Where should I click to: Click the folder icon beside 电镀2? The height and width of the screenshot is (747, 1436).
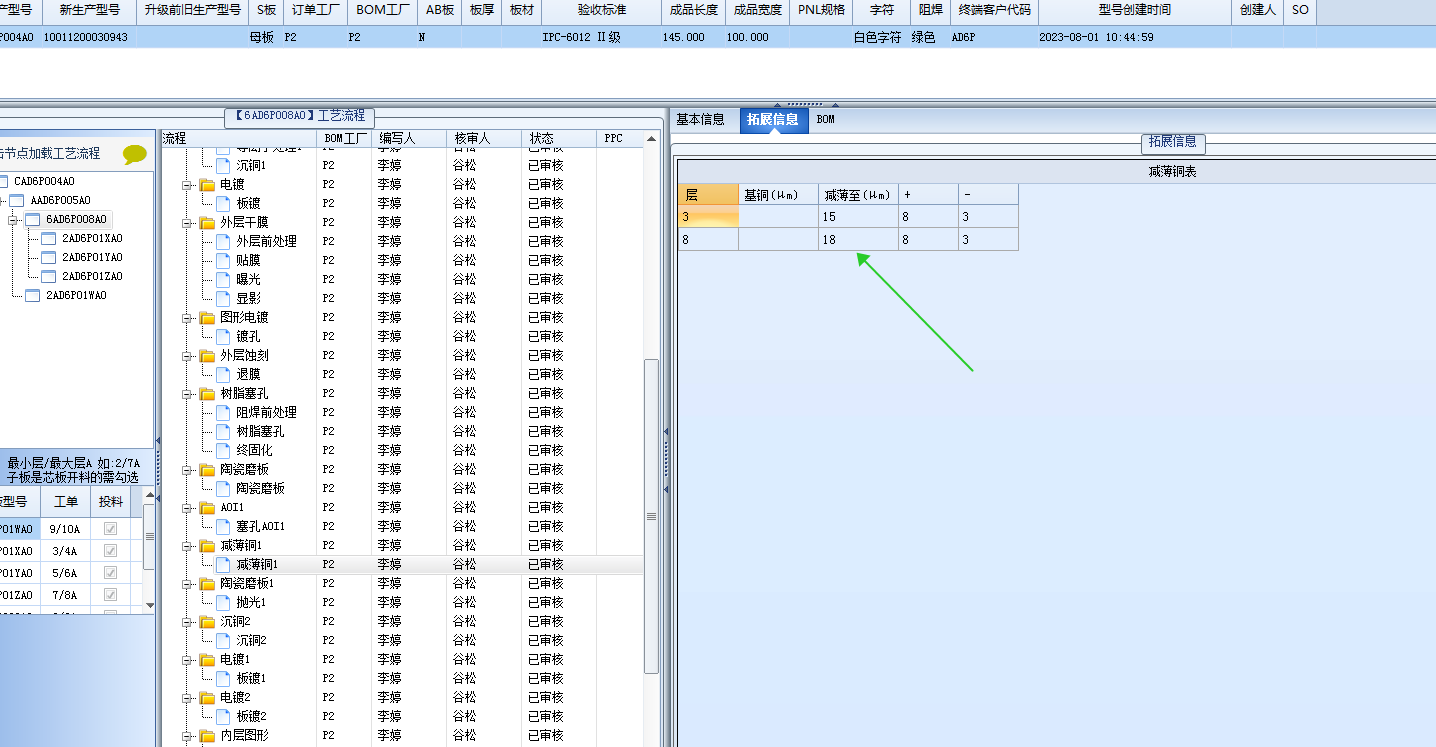click(207, 697)
